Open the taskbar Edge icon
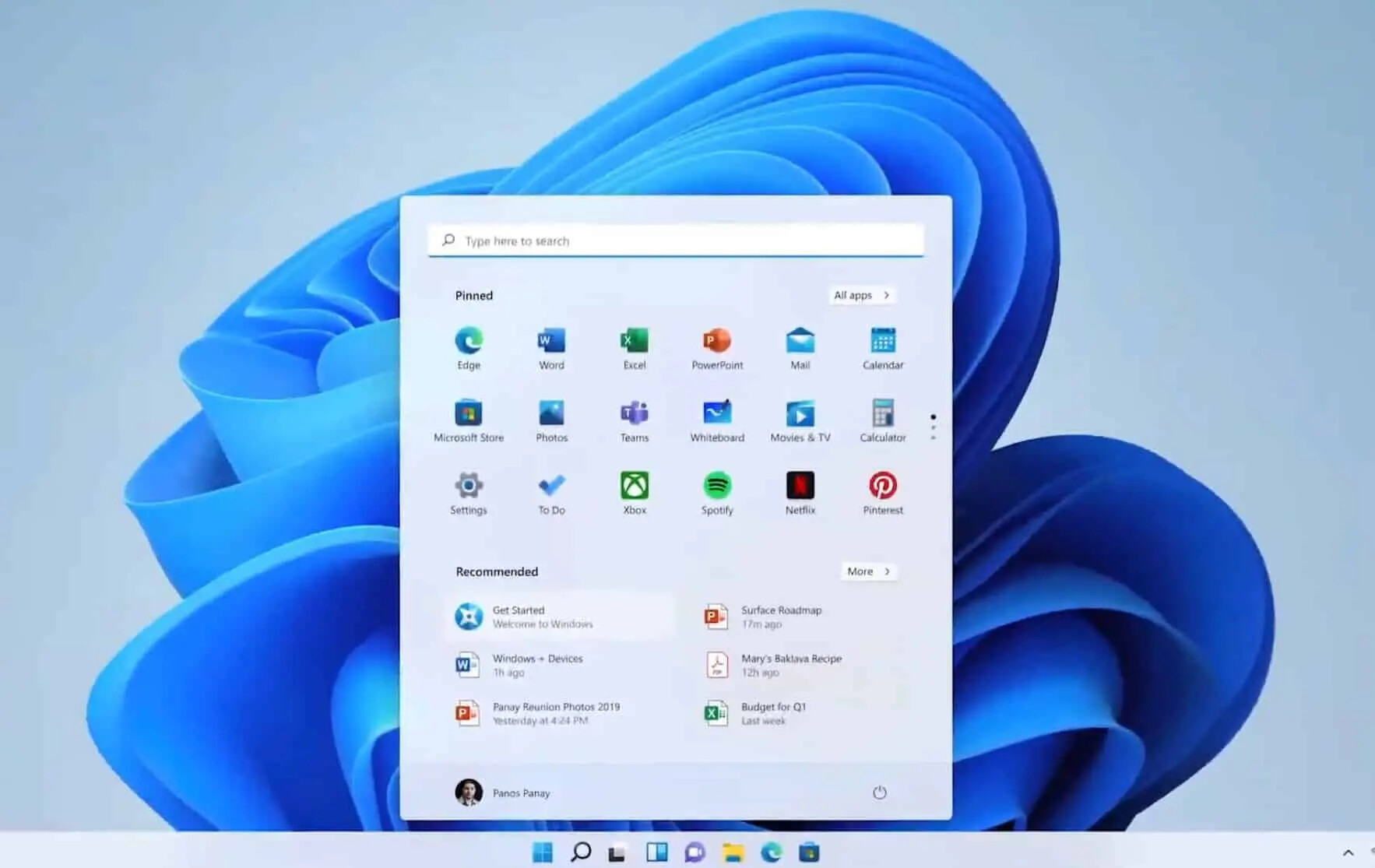1375x868 pixels. [x=771, y=852]
